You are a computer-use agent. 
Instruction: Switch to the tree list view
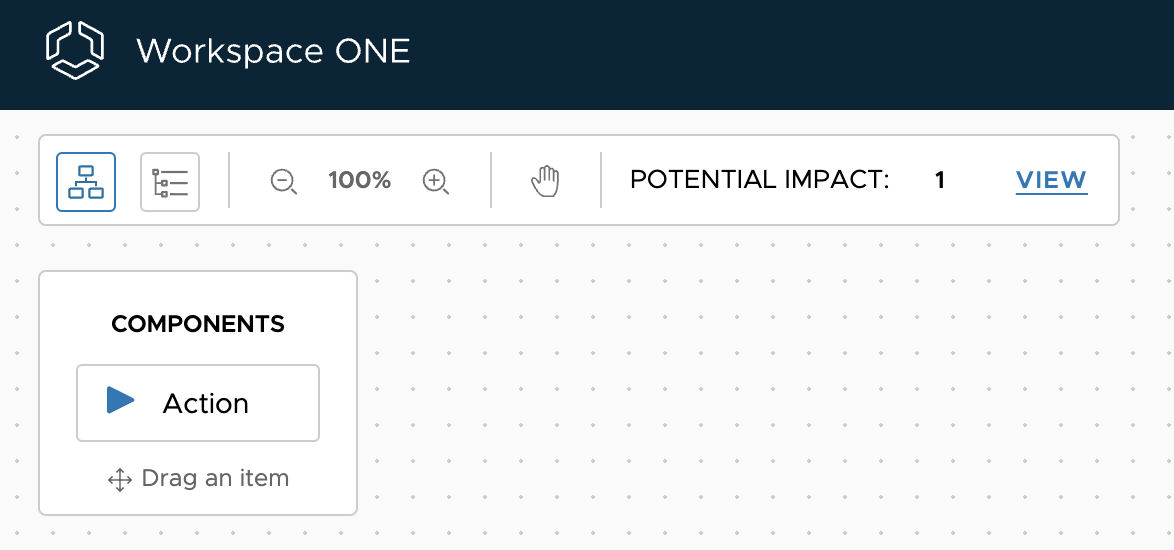pos(170,182)
